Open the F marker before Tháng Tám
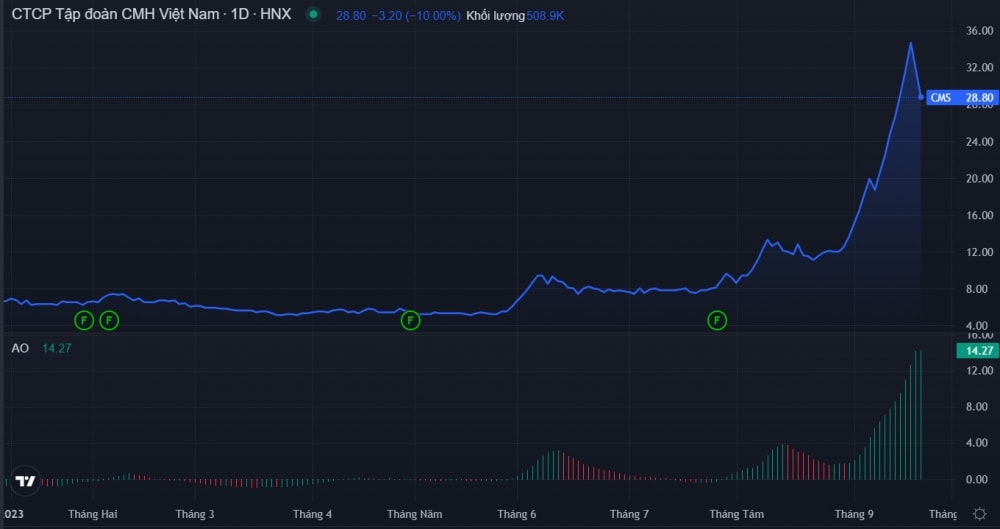This screenshot has width=1000, height=529. tap(717, 320)
